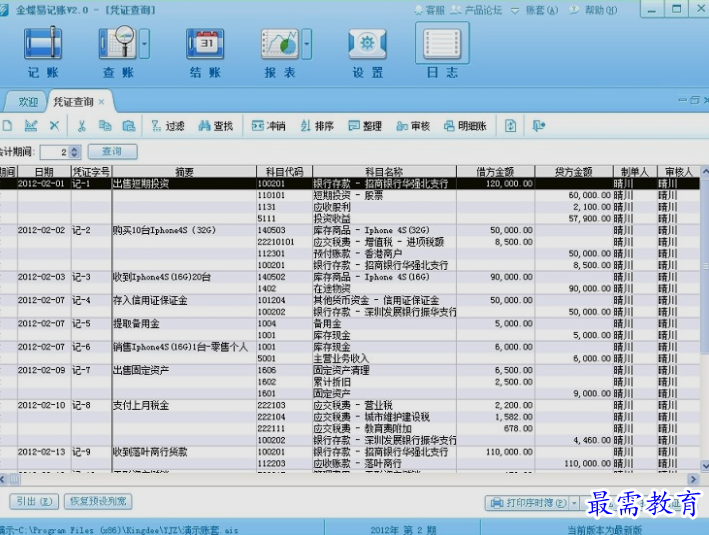Select the 购买10台Iphone4S (32G) summary cell
The image size is (709, 535).
[184, 230]
